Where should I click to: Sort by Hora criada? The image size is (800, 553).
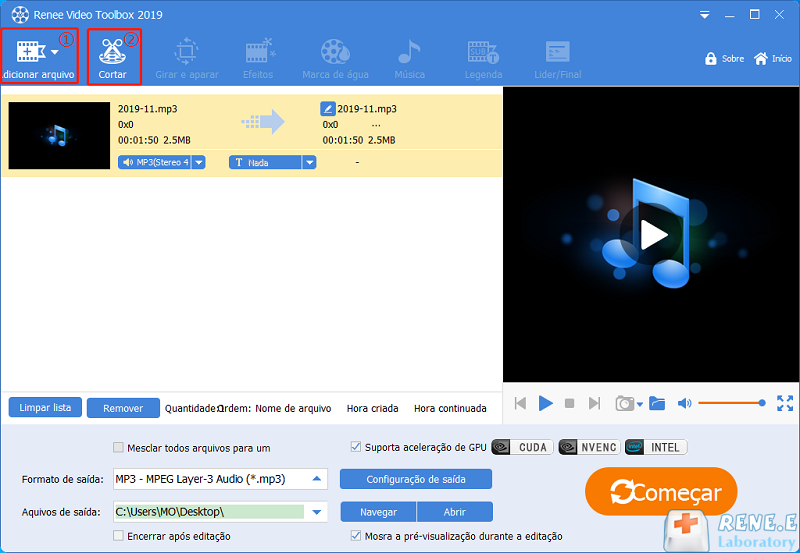pyautogui.click(x=372, y=409)
